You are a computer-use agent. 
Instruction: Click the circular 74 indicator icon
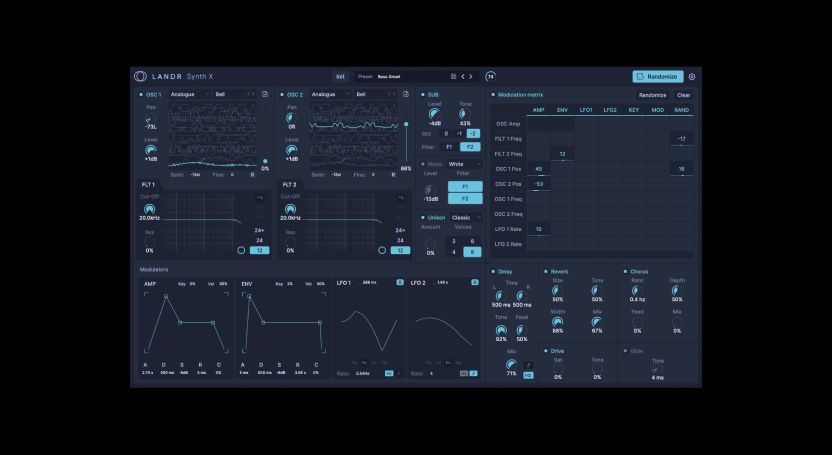[x=490, y=77]
